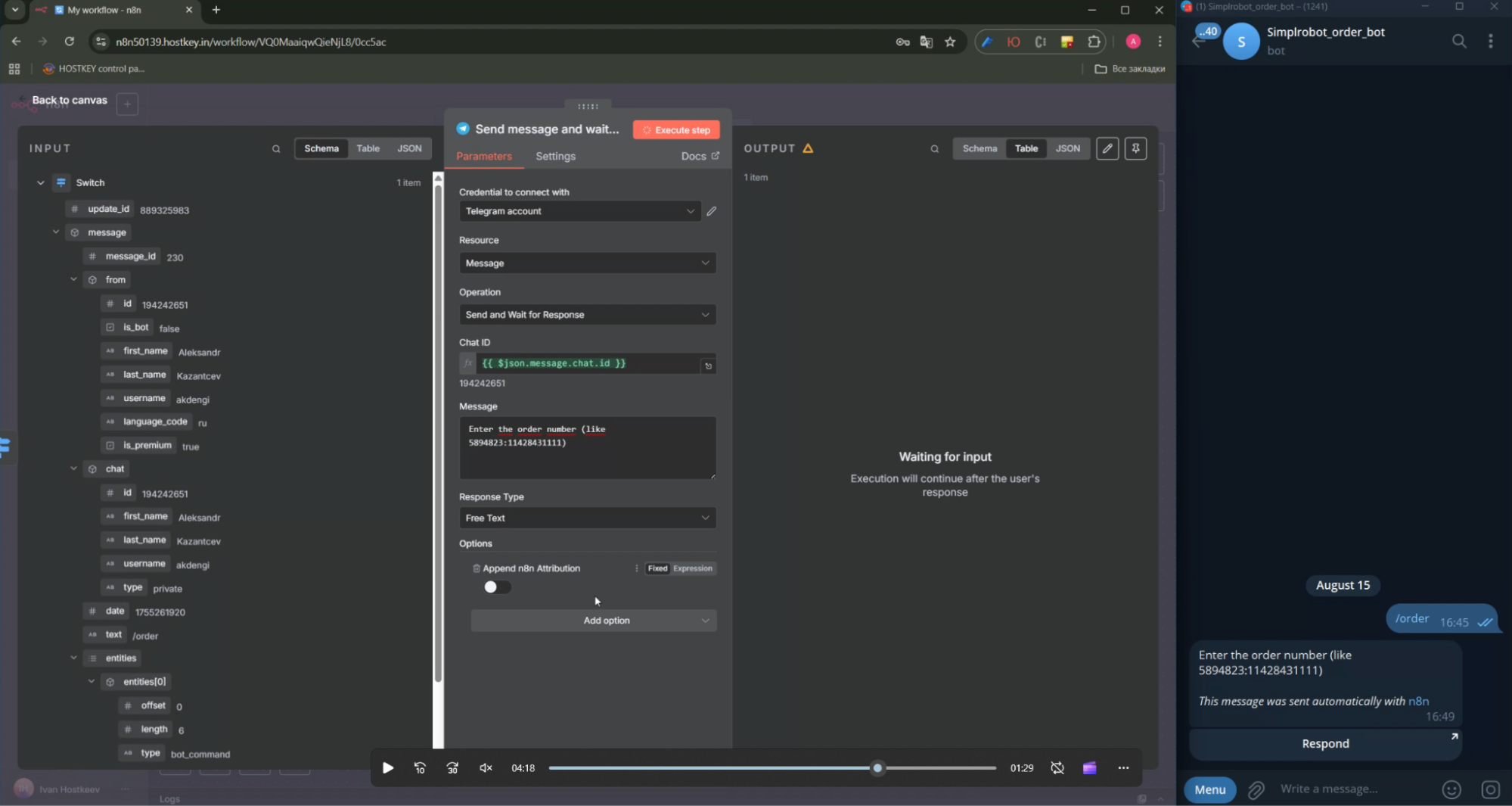
Task: Click the search icon in the INPUT panel
Action: (x=276, y=149)
